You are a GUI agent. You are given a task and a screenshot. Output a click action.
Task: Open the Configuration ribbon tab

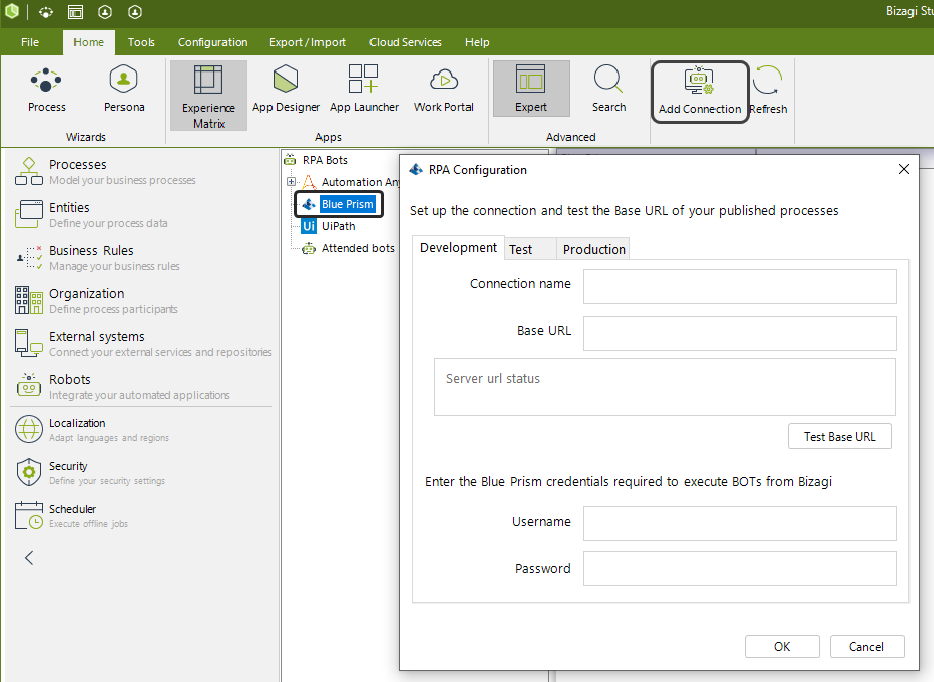click(213, 42)
